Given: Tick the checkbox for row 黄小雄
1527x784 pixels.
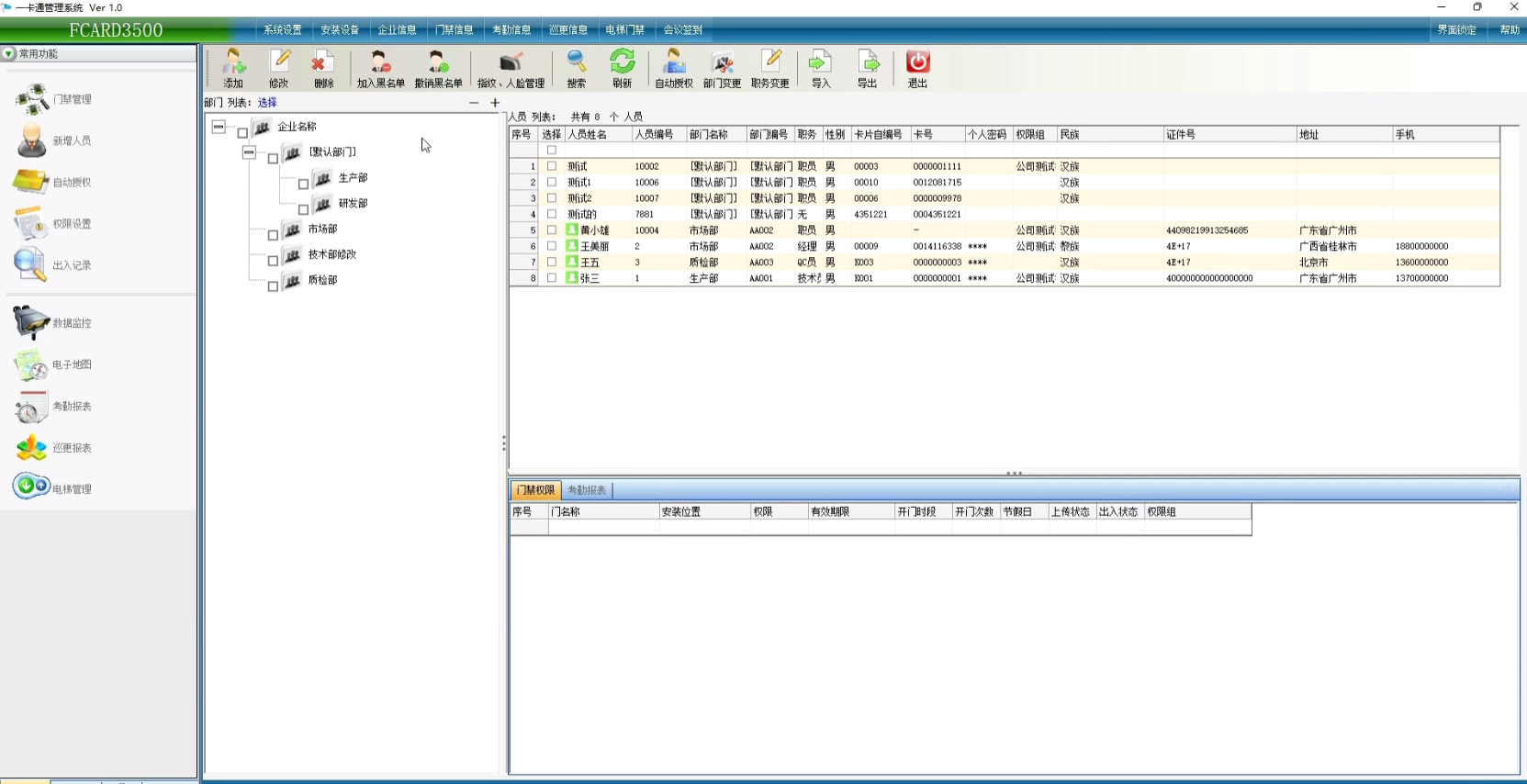Looking at the screenshot, I should [552, 230].
